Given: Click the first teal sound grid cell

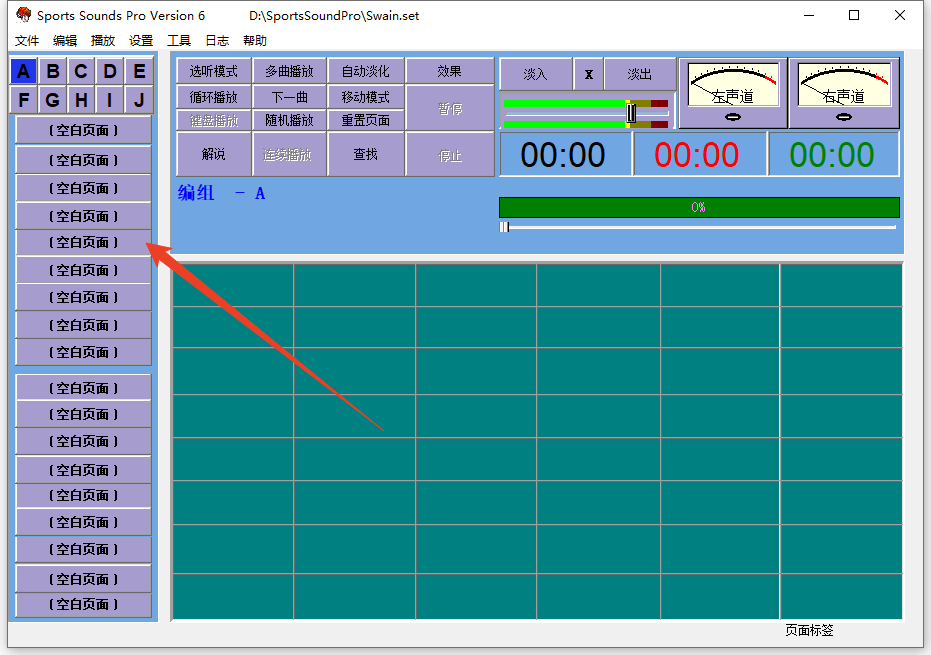Looking at the screenshot, I should click(x=233, y=285).
